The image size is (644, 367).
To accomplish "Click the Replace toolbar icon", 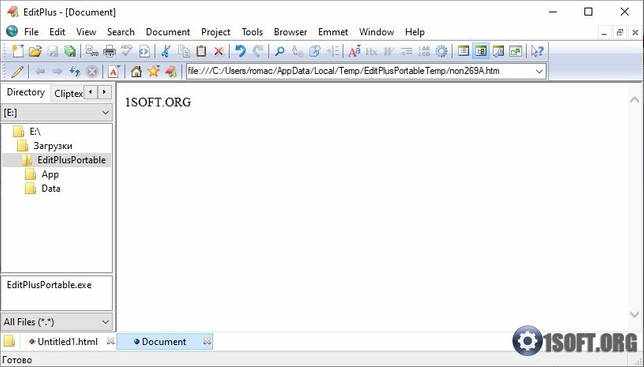I will pos(297,51).
